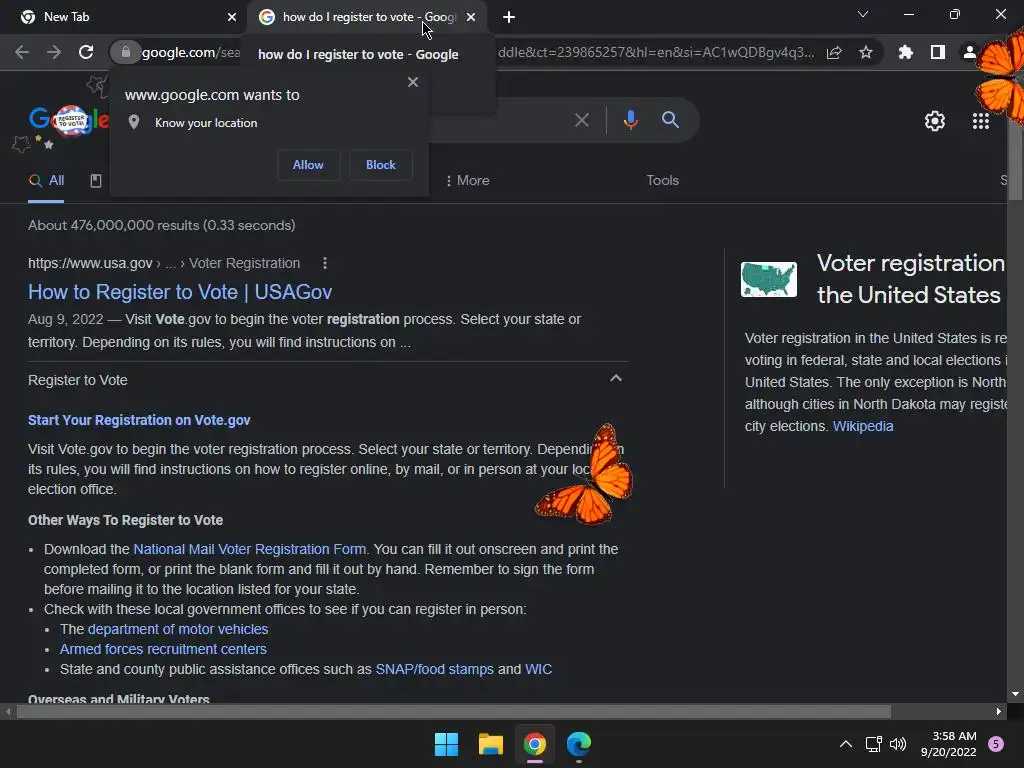
Task: Click the vertical scrollbar down arrow
Action: pyautogui.click(x=1015, y=694)
